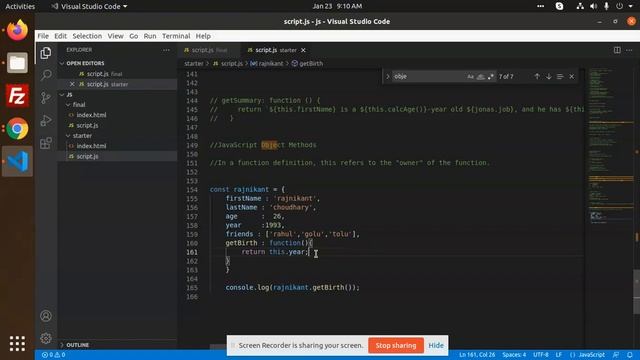Screen dimensions: 640x360
Task: Open the Edit menu
Action: (60, 36)
